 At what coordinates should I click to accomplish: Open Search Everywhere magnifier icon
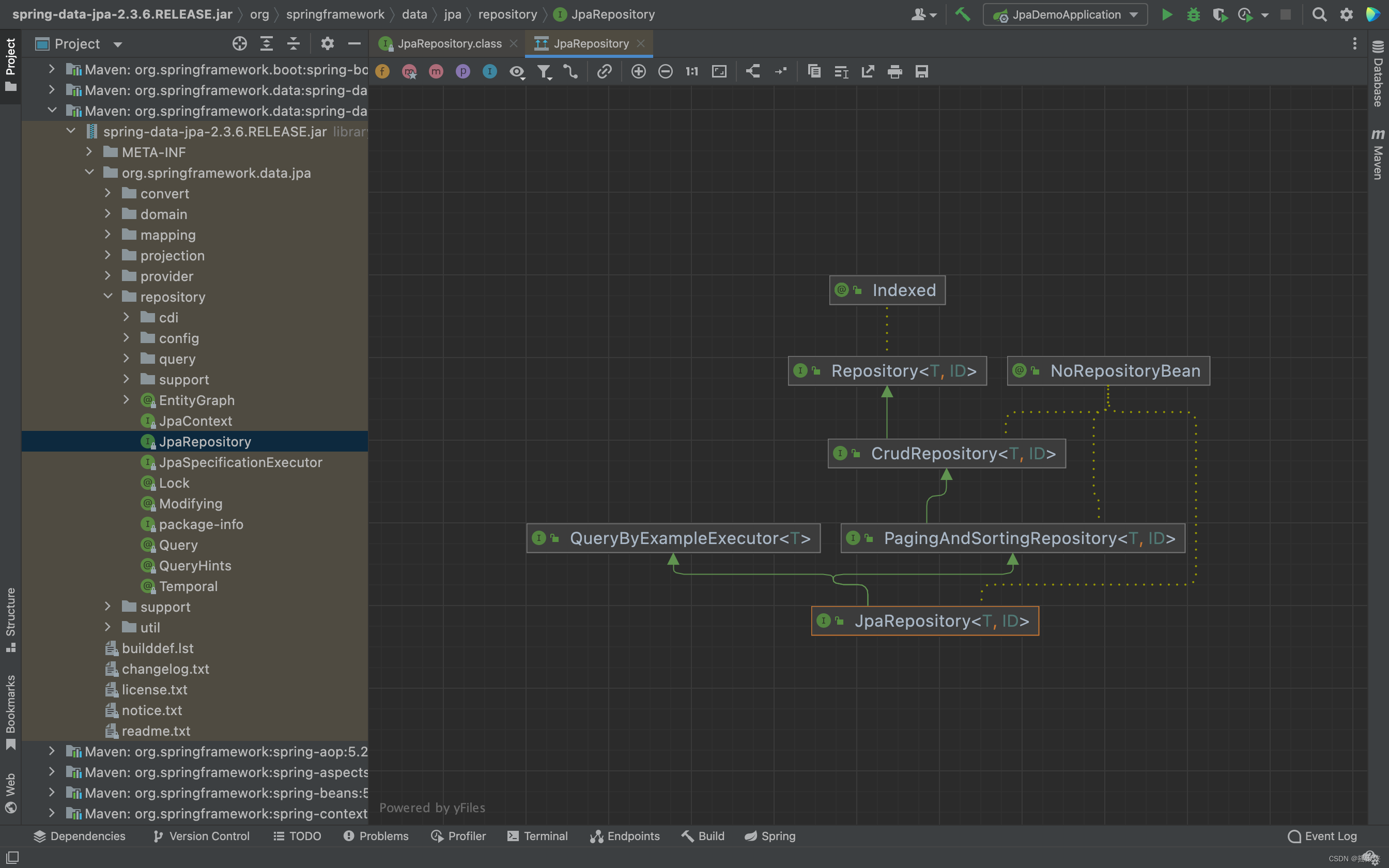(x=1320, y=14)
